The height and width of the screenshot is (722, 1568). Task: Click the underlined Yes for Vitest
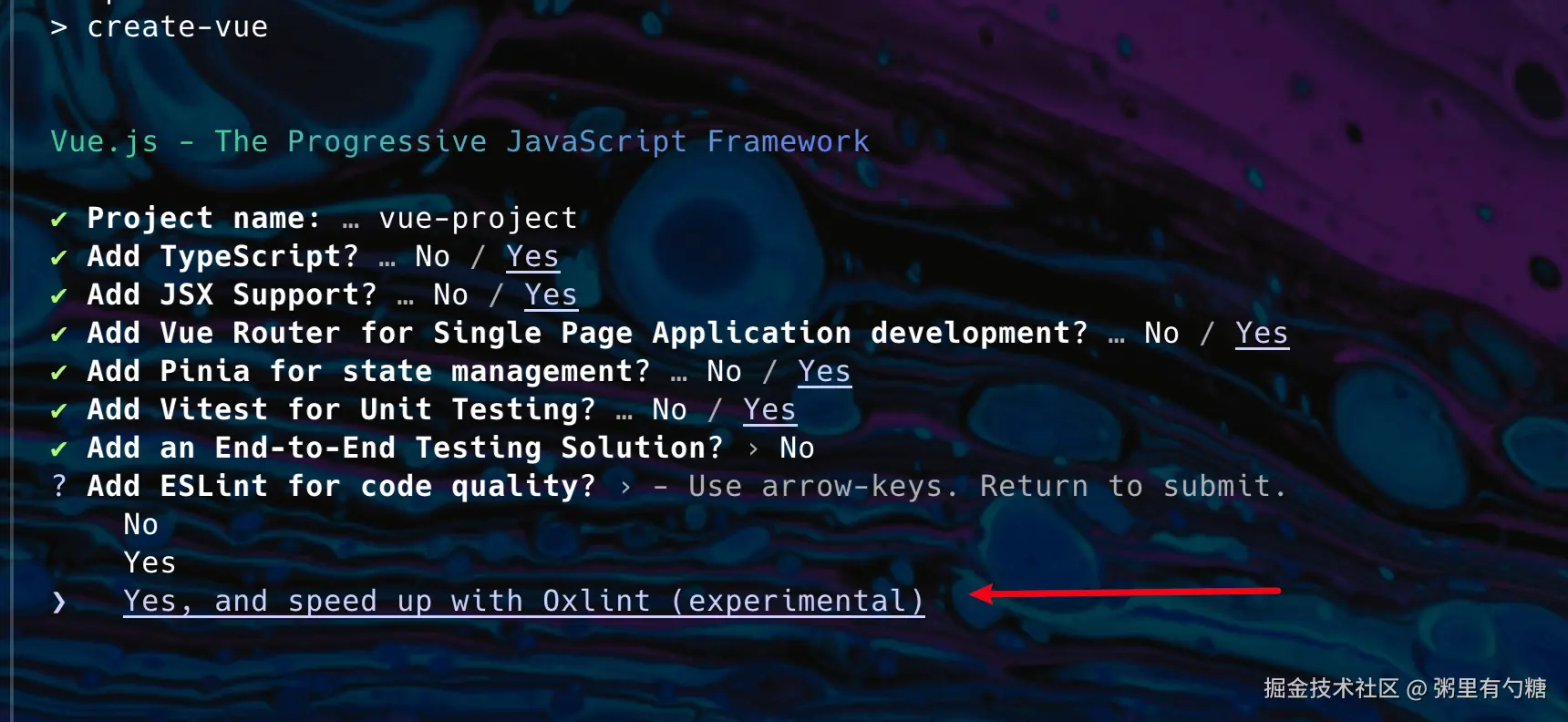tap(769, 410)
